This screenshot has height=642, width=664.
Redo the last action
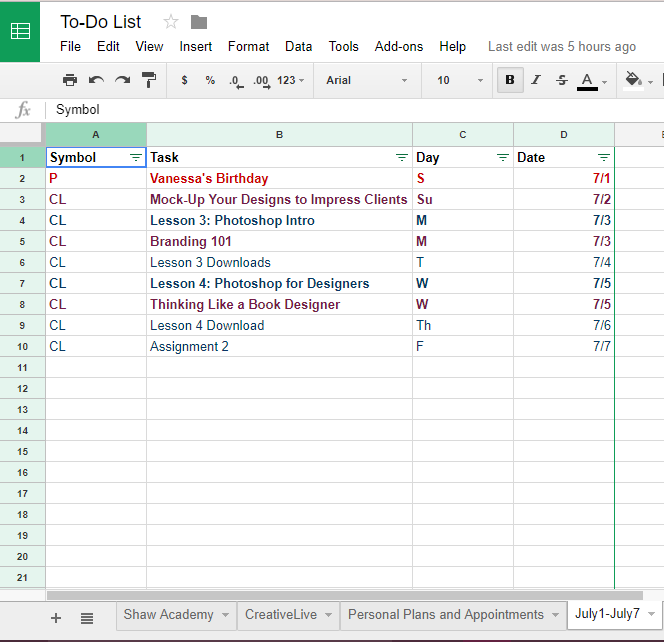click(122, 80)
